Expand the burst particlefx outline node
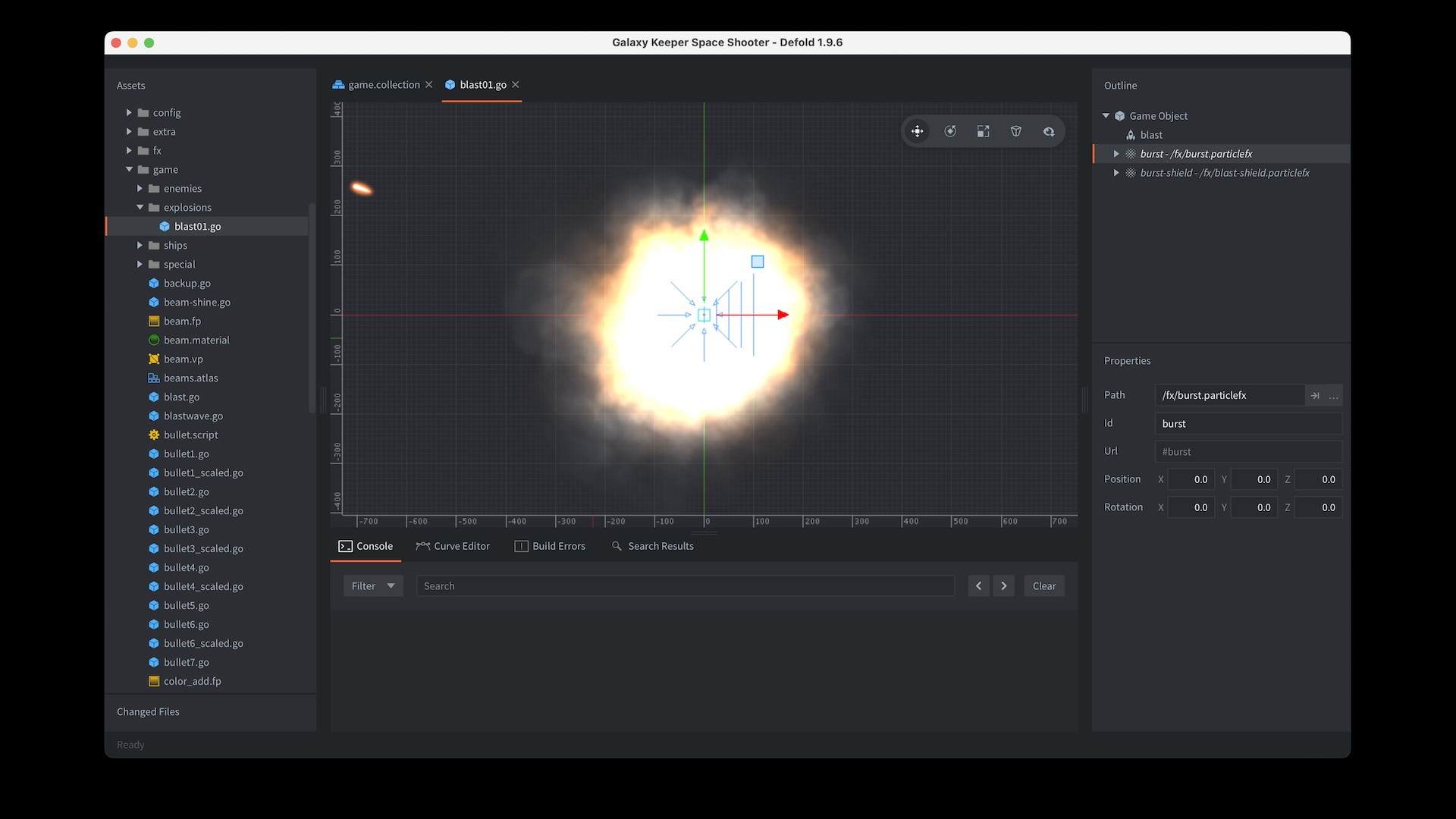Viewport: 1456px width, 819px height. (1116, 154)
